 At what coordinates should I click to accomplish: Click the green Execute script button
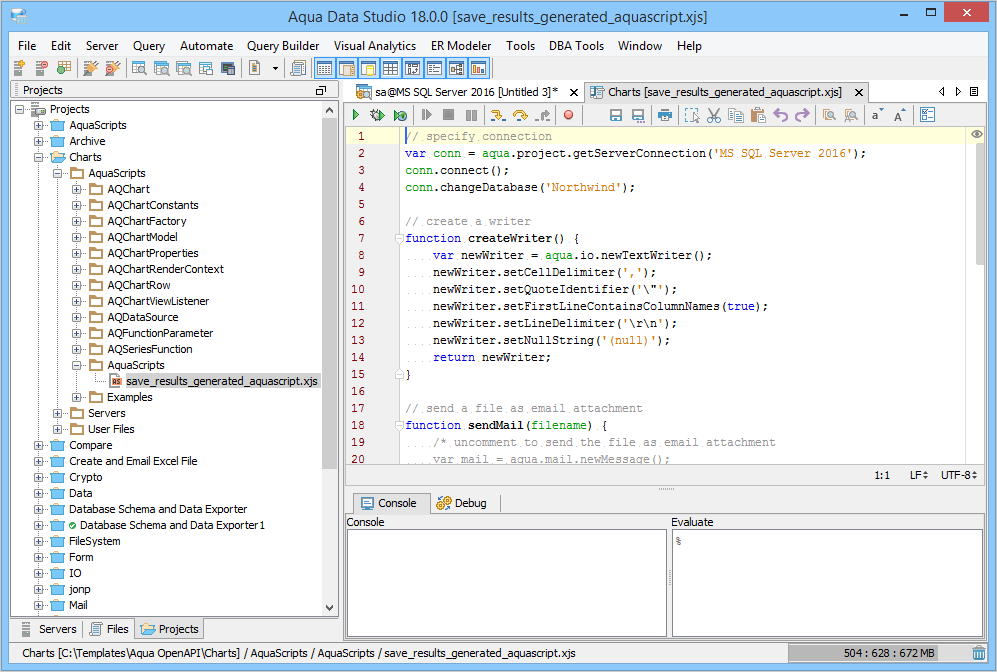point(356,116)
